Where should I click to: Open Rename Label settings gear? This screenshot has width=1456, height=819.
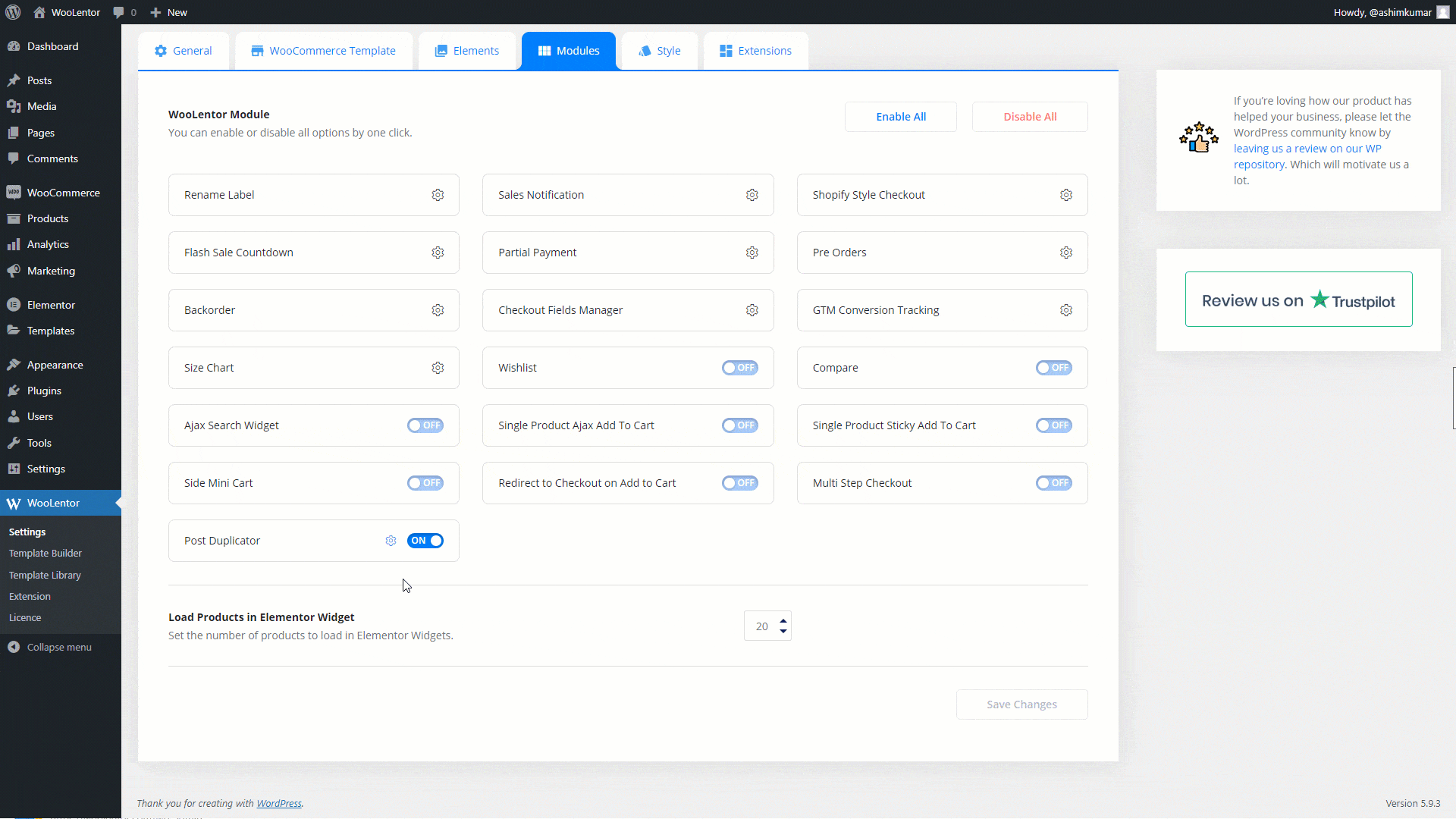438,194
